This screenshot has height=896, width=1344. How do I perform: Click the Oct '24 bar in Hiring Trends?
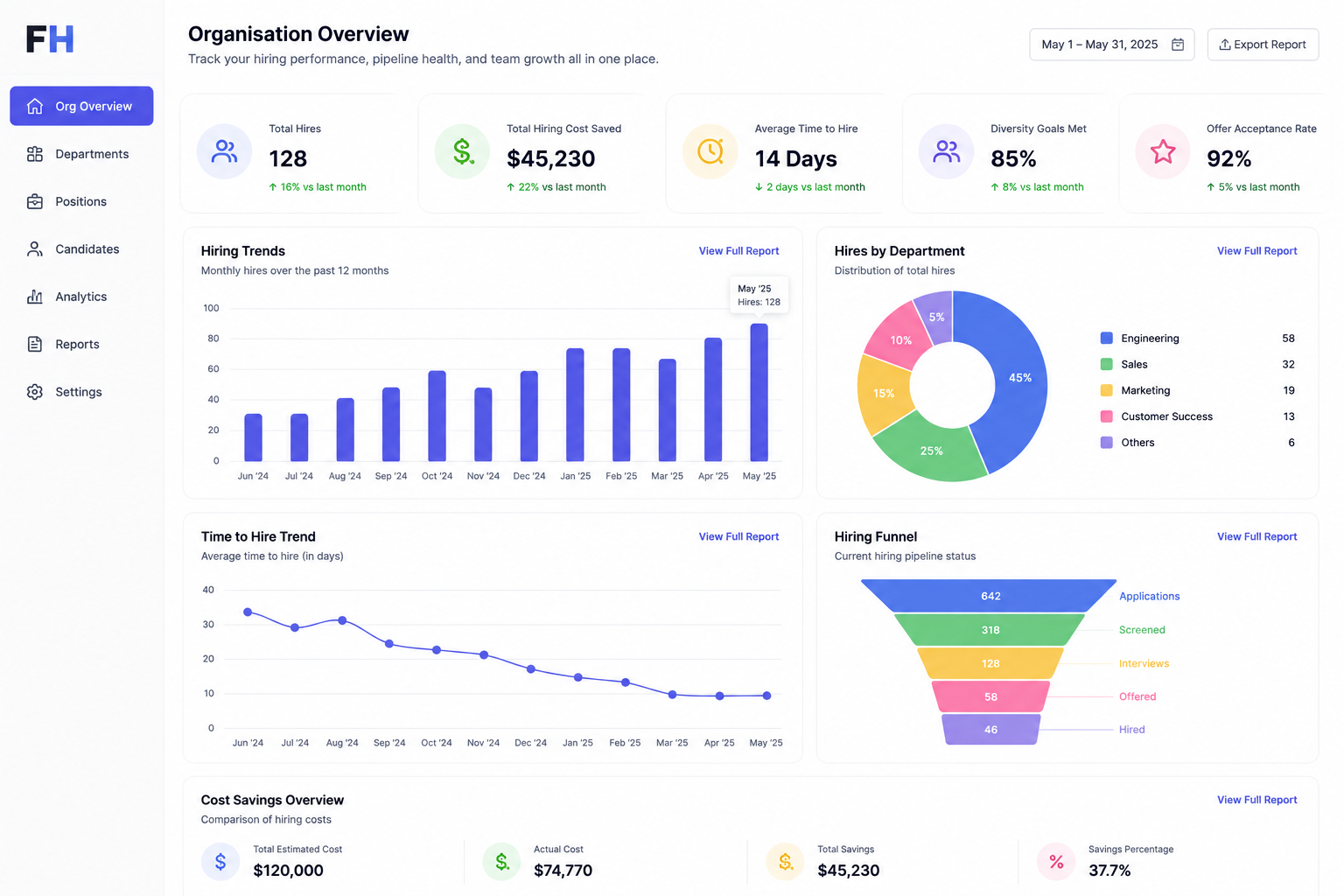tap(437, 416)
